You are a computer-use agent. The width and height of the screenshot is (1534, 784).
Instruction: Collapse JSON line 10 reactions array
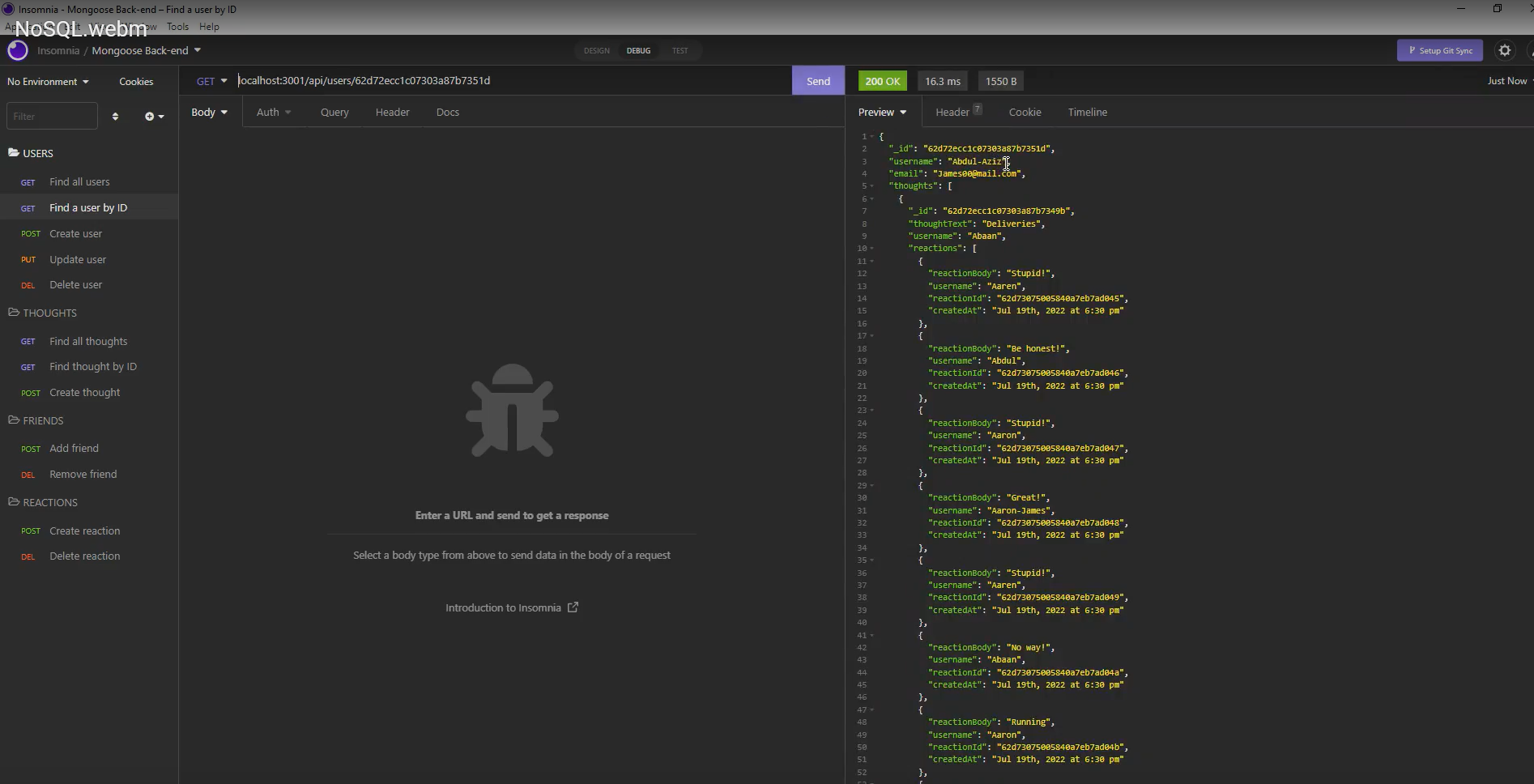[x=871, y=249]
